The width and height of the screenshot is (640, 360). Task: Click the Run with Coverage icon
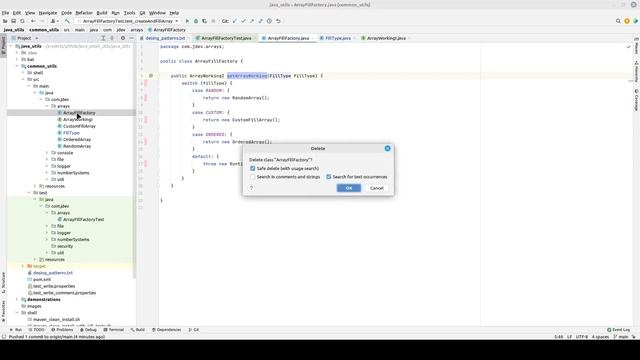coord(204,21)
